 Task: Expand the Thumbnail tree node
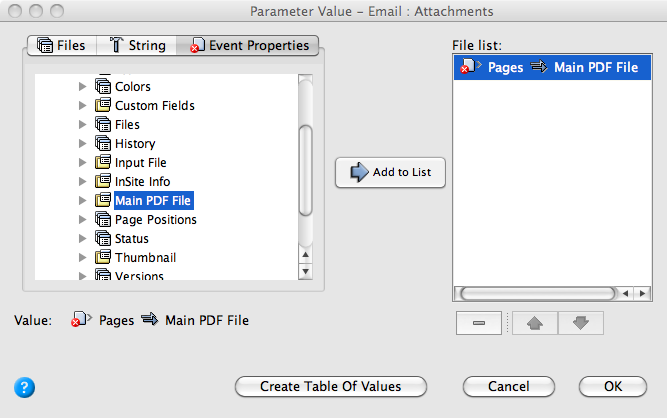(83, 257)
